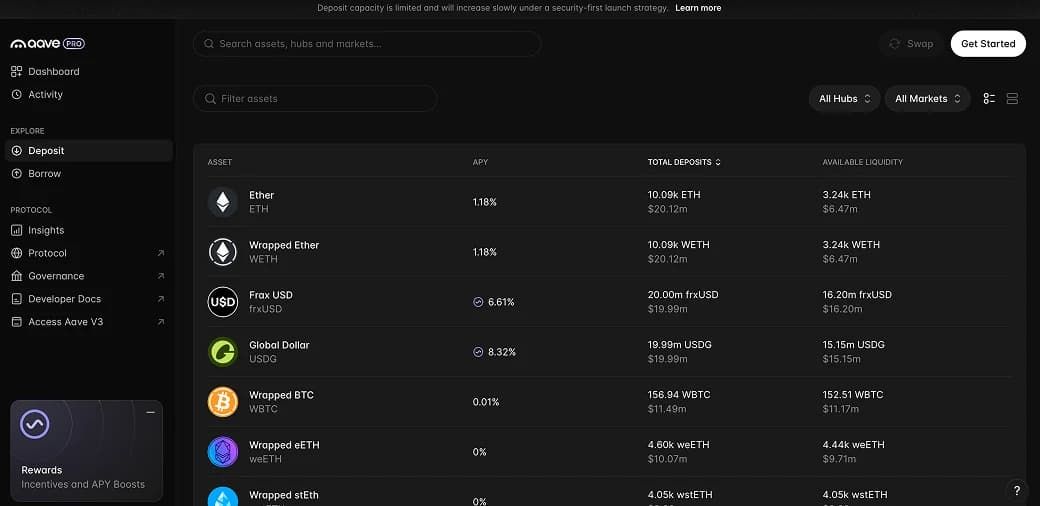Click the Aave Pro logo
The width and height of the screenshot is (1040, 506).
pos(48,44)
